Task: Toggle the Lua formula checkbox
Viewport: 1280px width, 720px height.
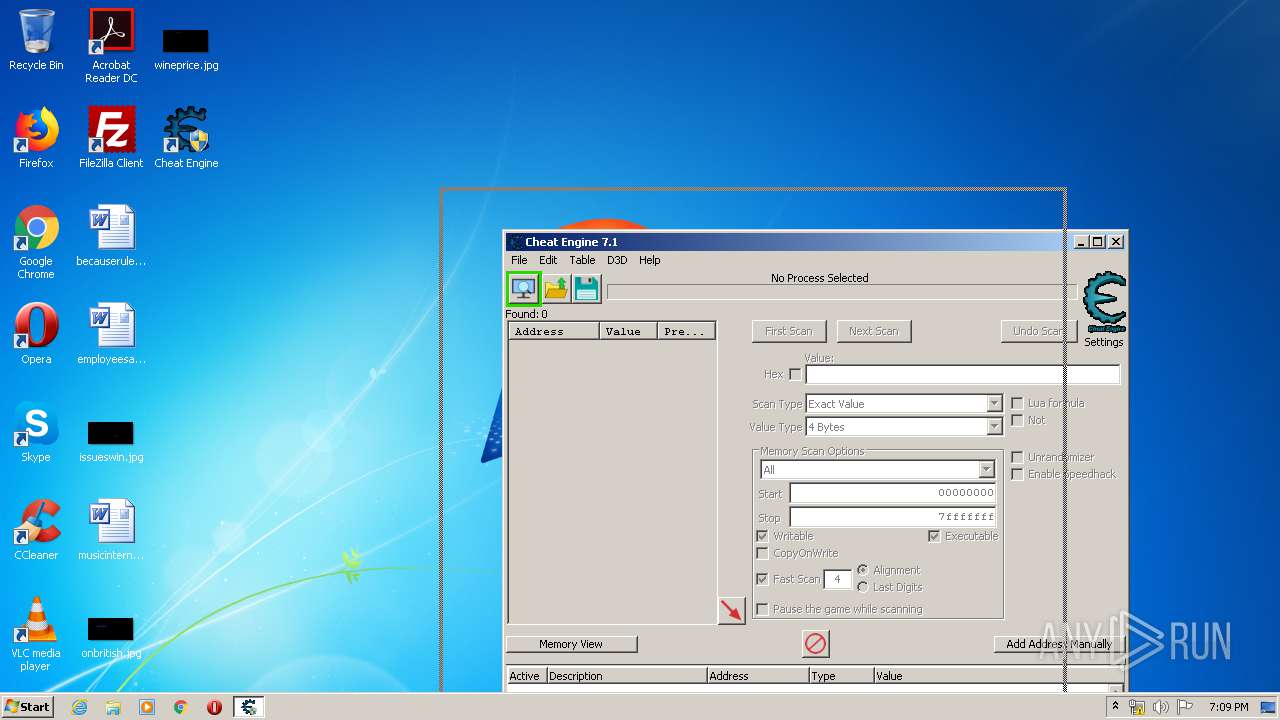Action: click(x=1017, y=403)
